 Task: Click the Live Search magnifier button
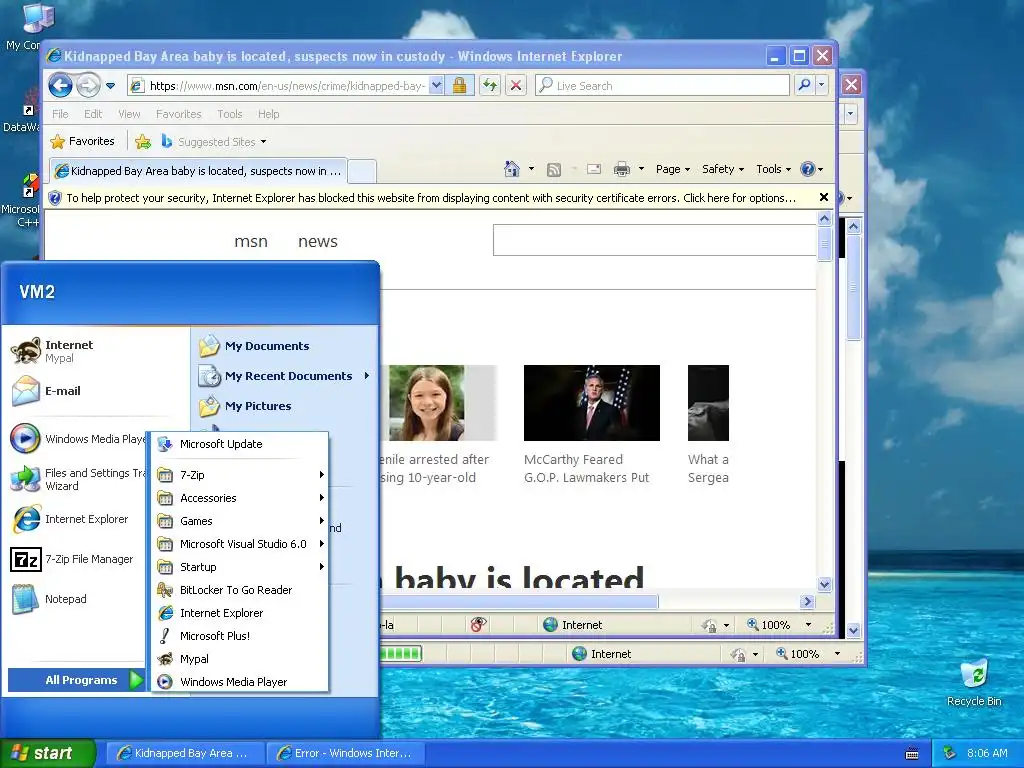pyautogui.click(x=805, y=85)
